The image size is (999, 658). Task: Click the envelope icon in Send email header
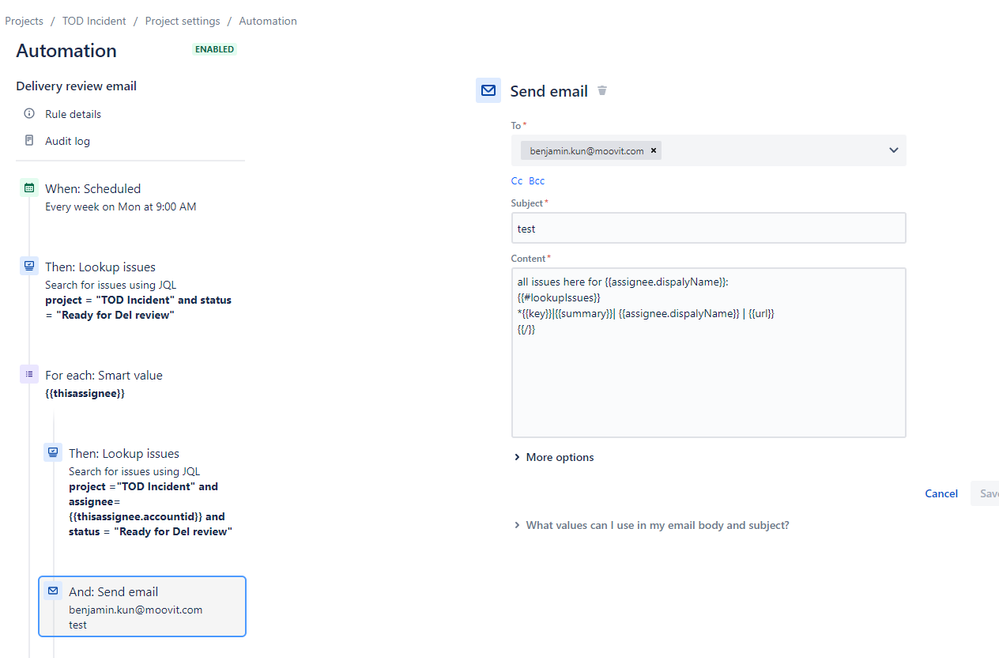[x=488, y=90]
